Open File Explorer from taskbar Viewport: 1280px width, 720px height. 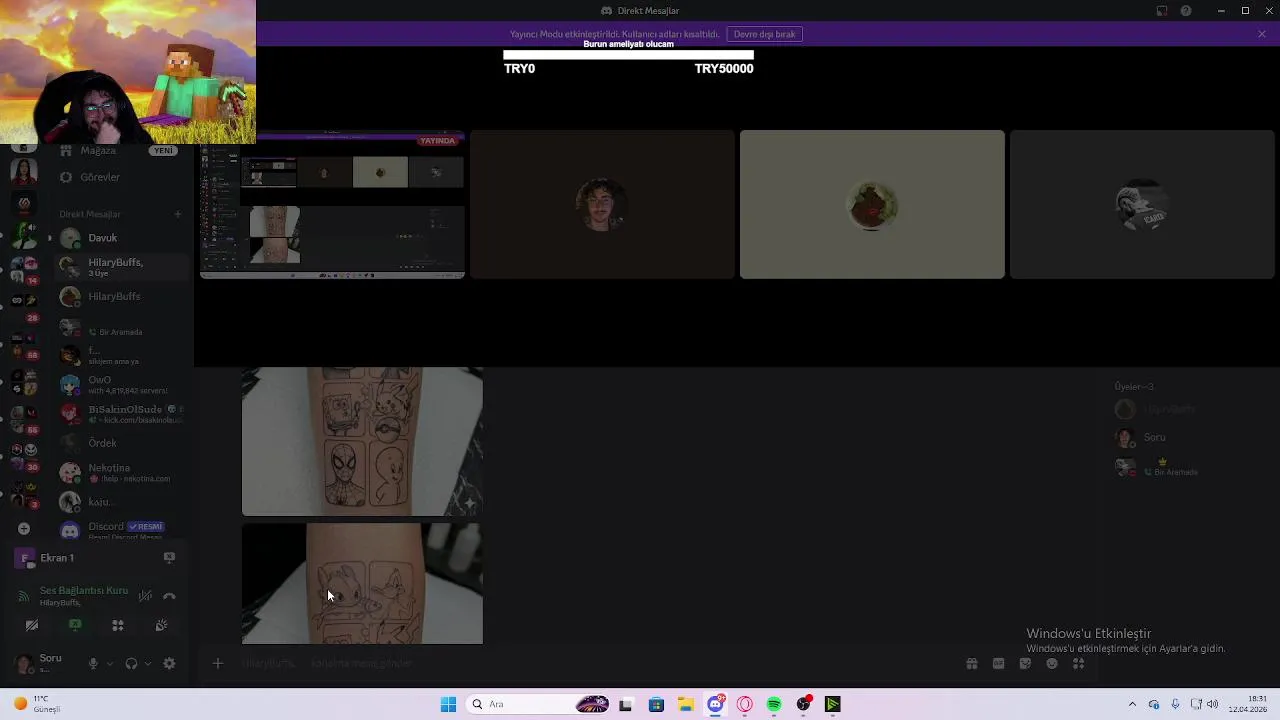point(686,704)
